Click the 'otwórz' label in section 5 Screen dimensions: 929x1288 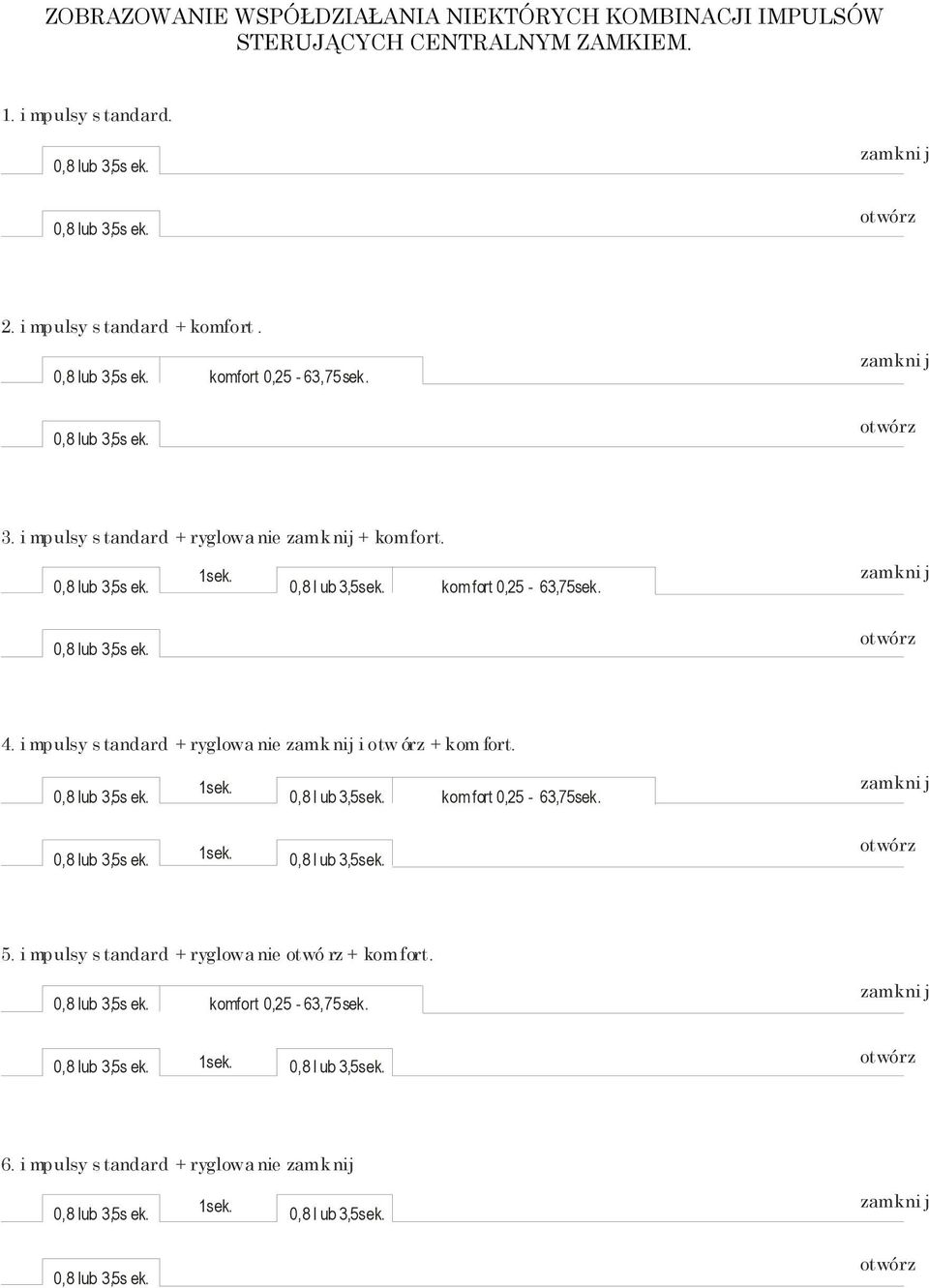point(887,1058)
